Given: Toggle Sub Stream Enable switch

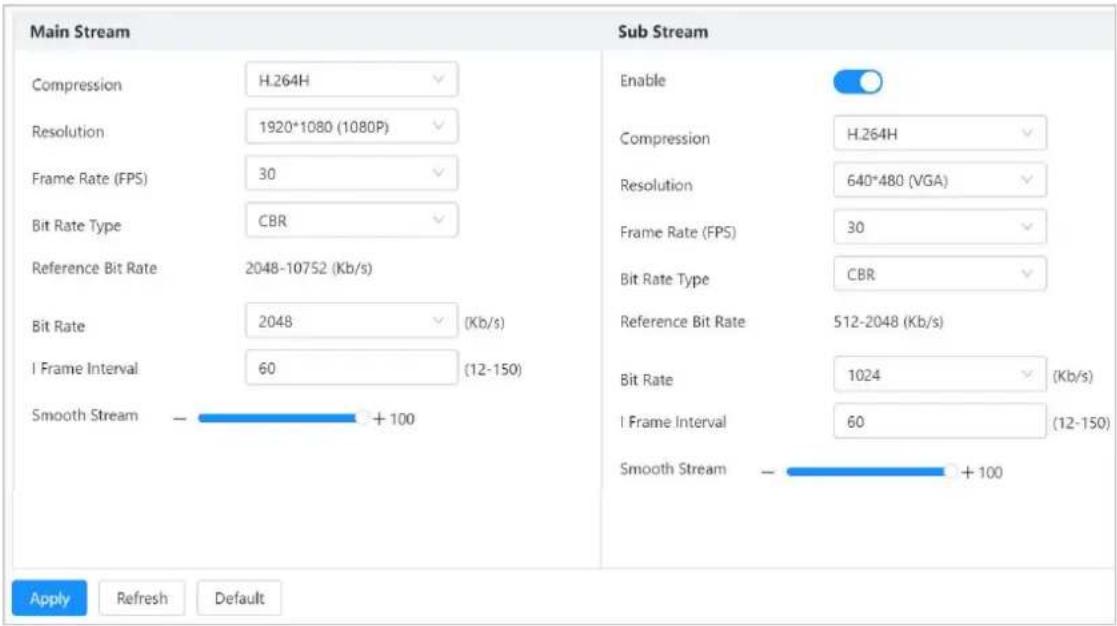Looking at the screenshot, I should [x=858, y=82].
